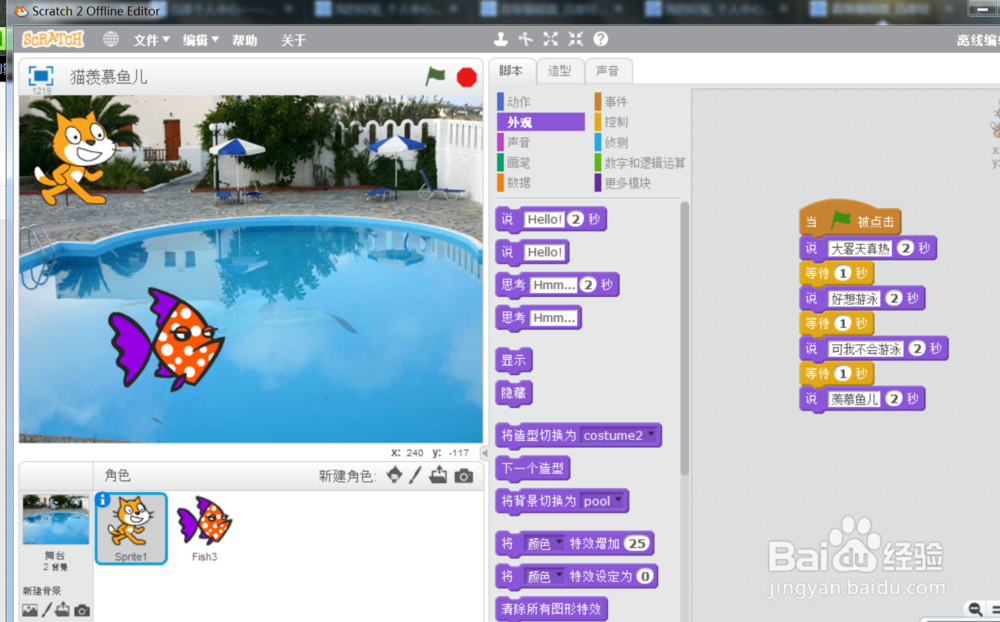Click the 当绿旗被点击 hat block

pos(849,219)
